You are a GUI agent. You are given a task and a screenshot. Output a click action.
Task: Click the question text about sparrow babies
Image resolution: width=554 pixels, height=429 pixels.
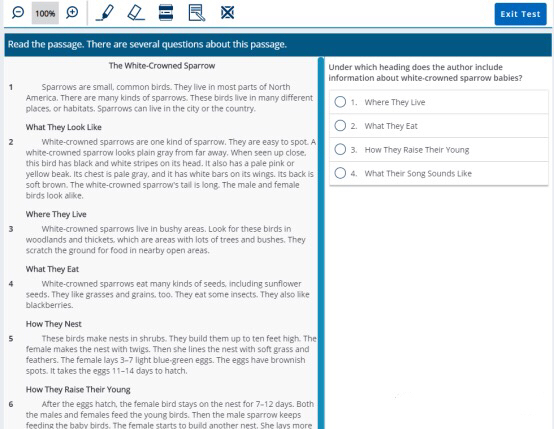[425, 72]
